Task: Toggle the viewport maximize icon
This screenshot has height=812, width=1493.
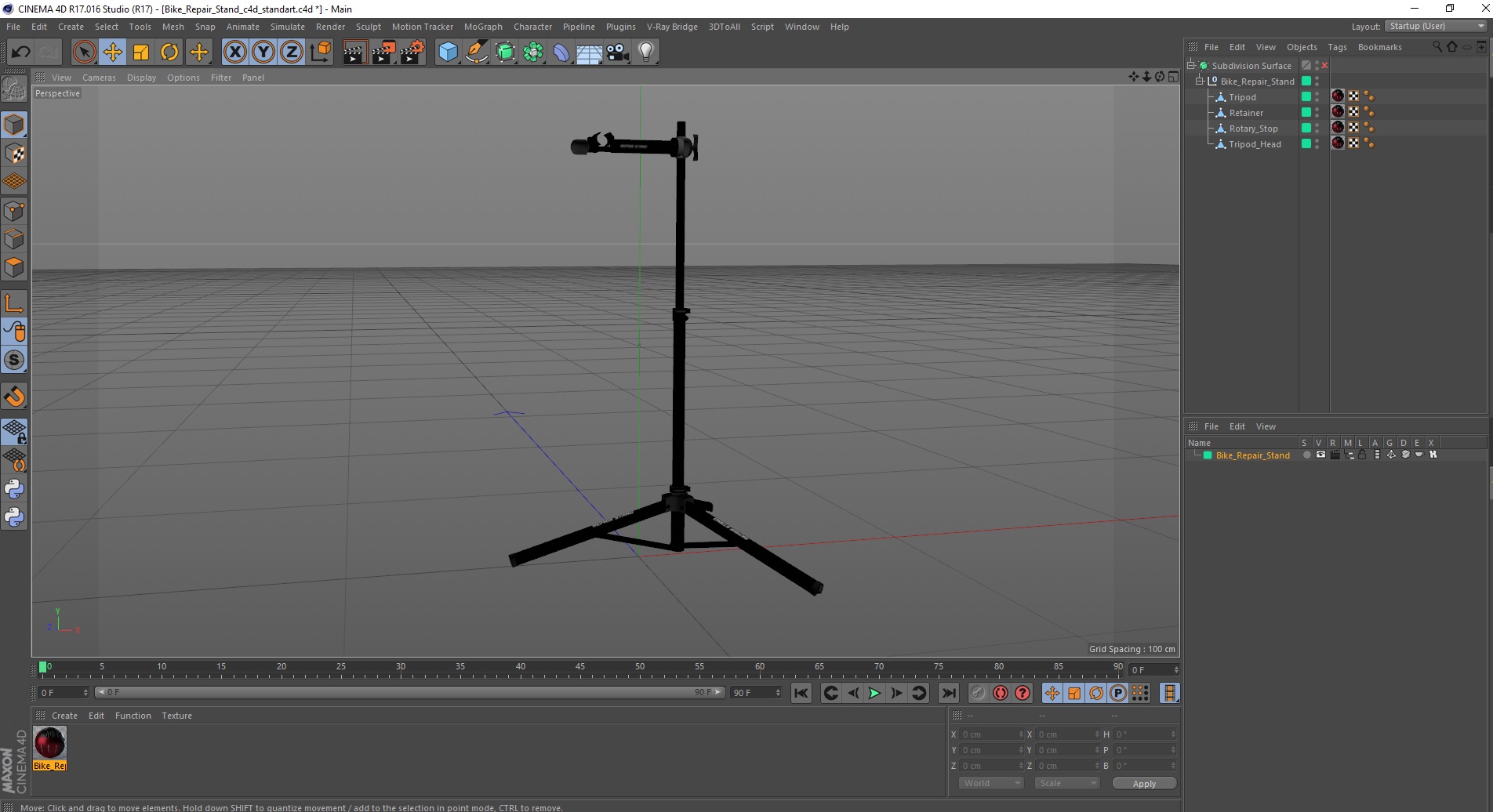Action: click(x=1173, y=77)
